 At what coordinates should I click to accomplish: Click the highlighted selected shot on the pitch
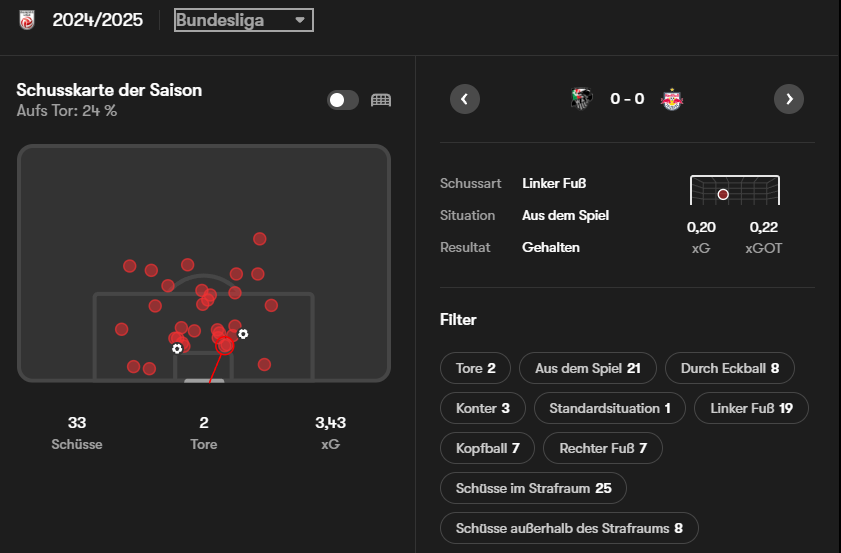pyautogui.click(x=225, y=345)
